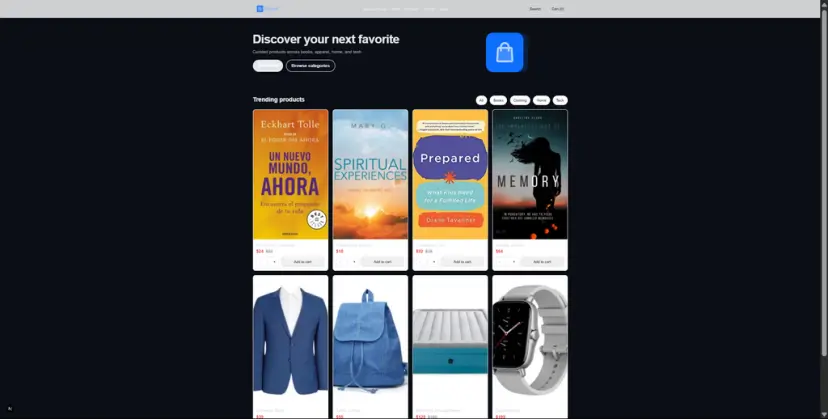Select the Home filter pill
The height and width of the screenshot is (419, 828).
541,100
